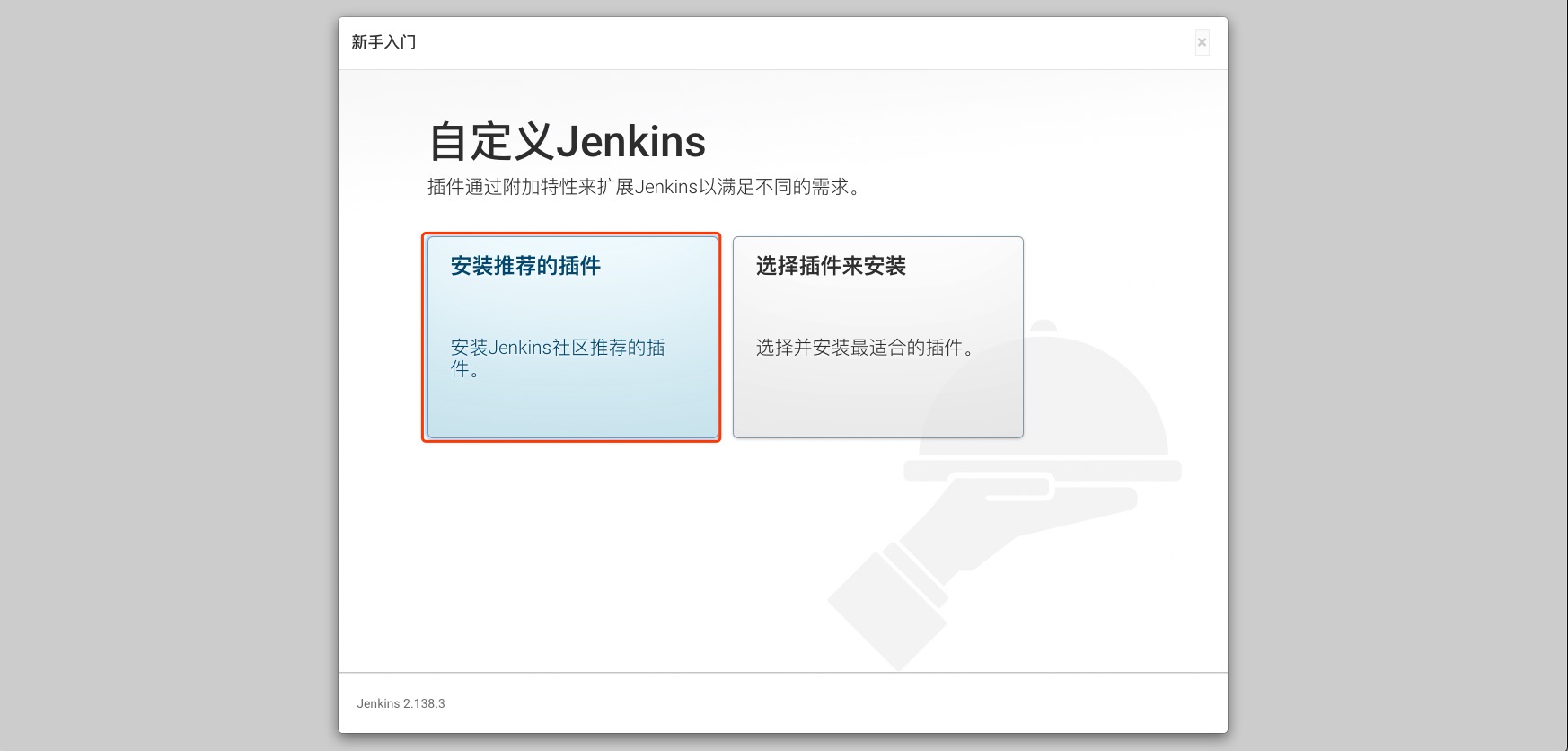Close the 新手入门 dialog
The width and height of the screenshot is (1568, 751).
click(x=1202, y=42)
